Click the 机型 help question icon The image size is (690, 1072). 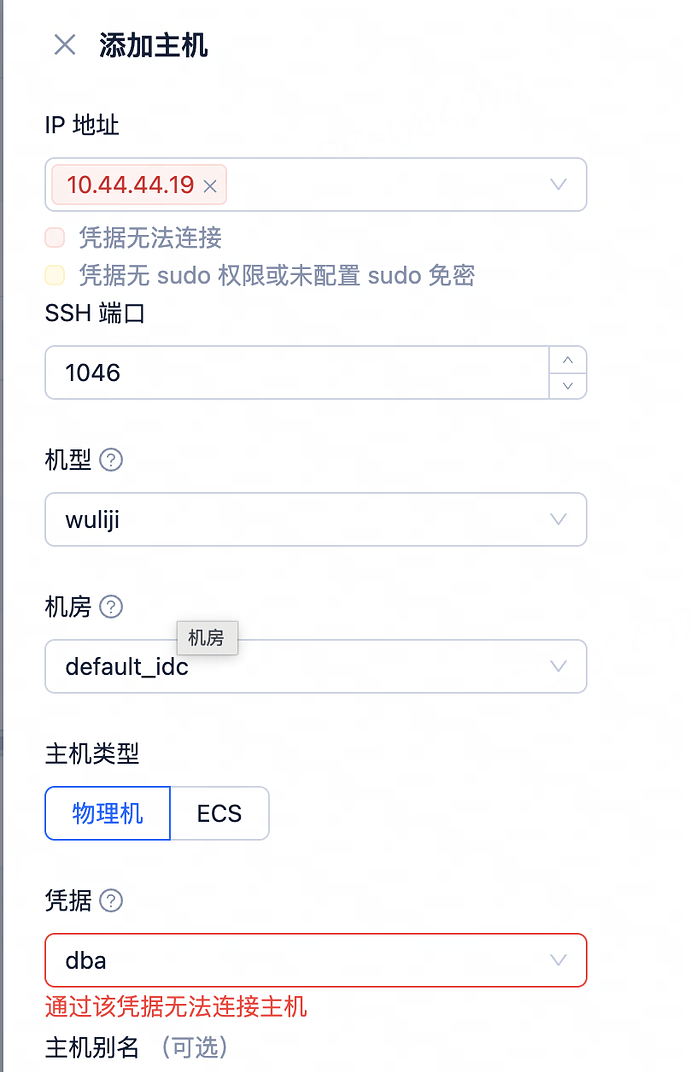point(112,461)
